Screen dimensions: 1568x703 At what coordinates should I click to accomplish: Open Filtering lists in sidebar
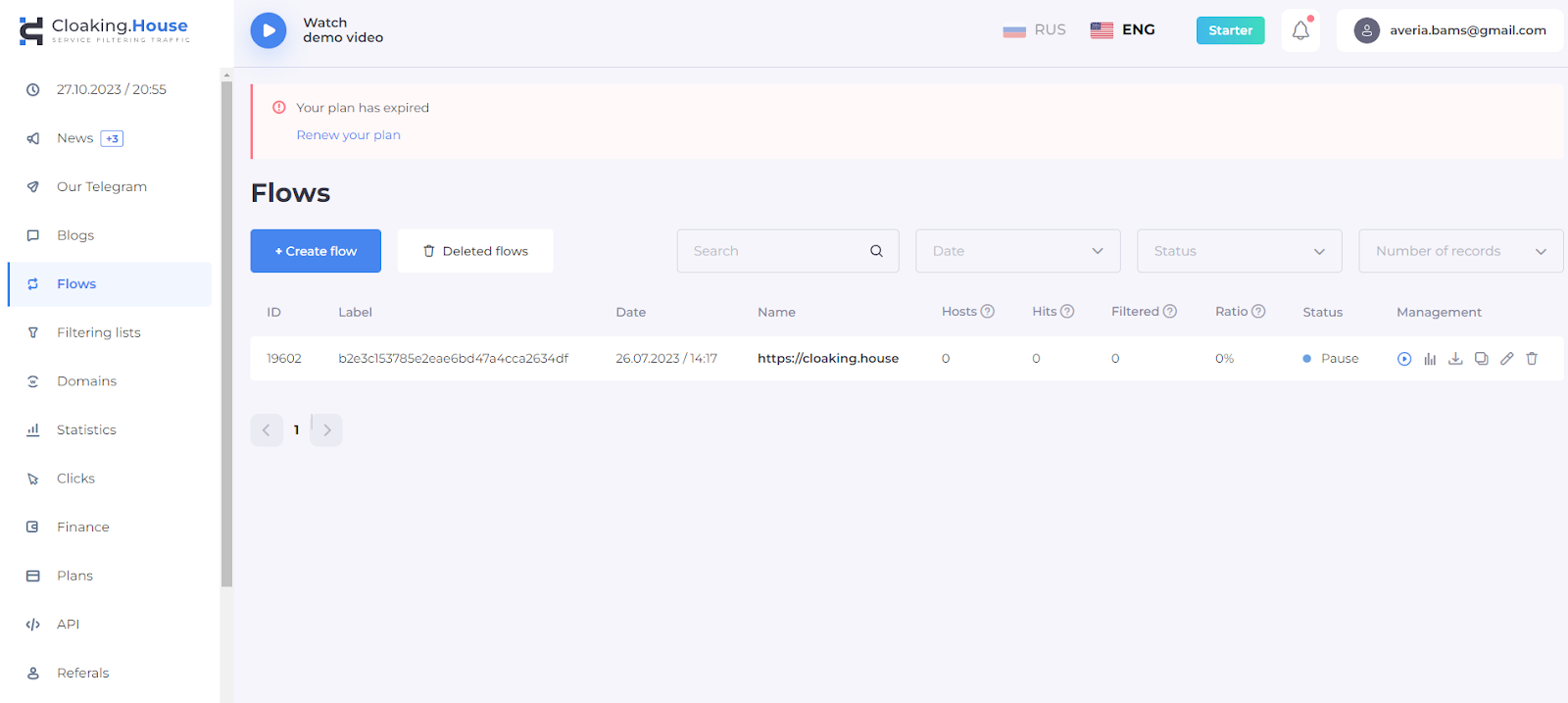98,332
